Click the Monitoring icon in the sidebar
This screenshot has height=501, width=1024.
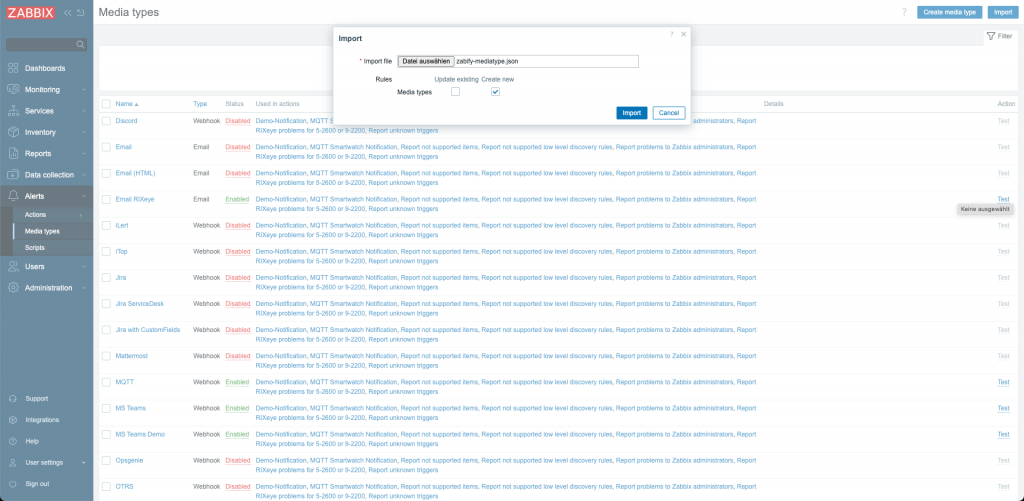[13, 89]
